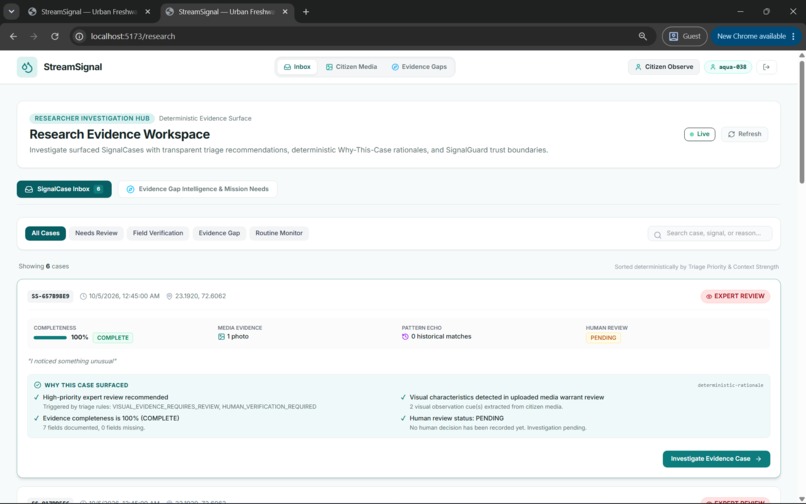Click the '0 historical matches' text

(x=441, y=336)
